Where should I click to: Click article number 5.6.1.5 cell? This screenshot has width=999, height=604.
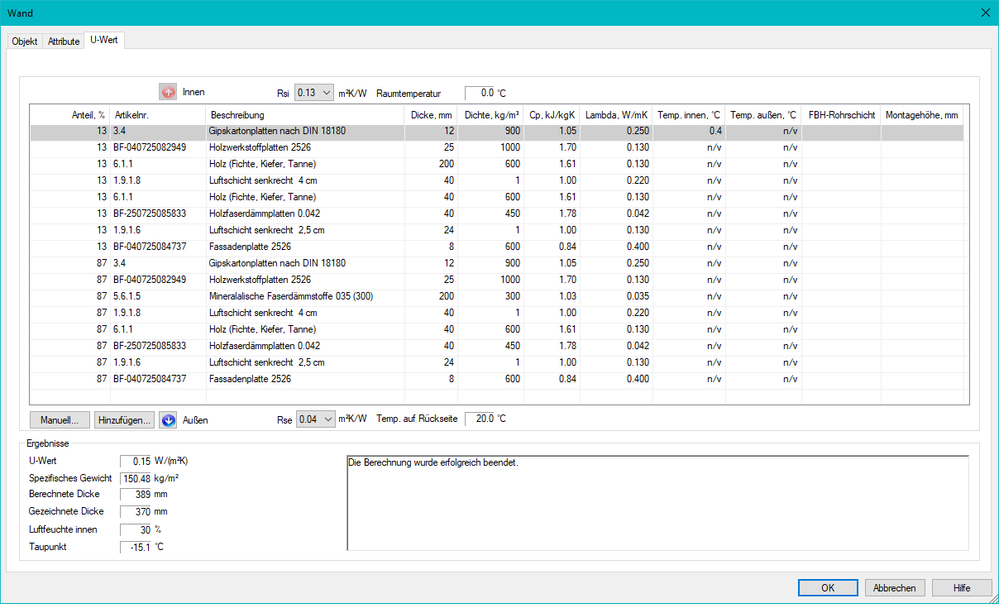click(158, 296)
